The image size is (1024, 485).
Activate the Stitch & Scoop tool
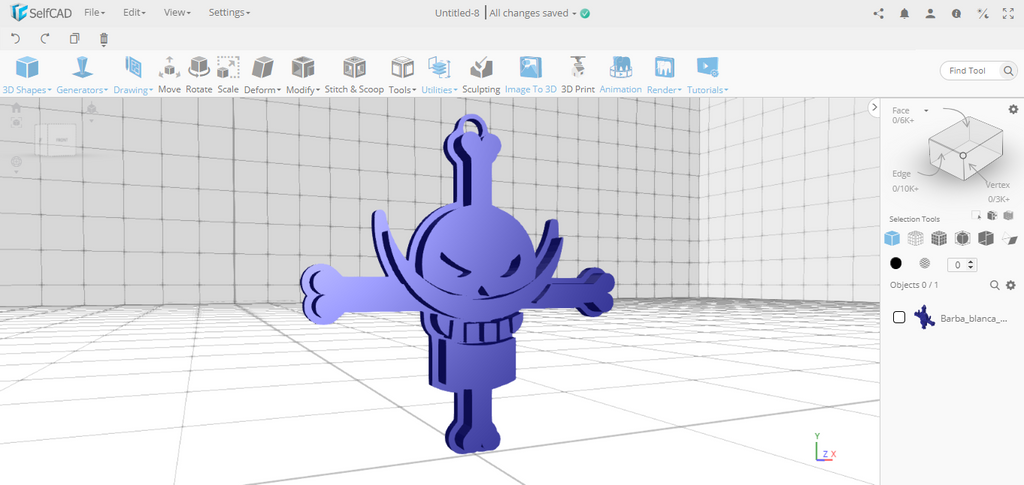pos(354,75)
